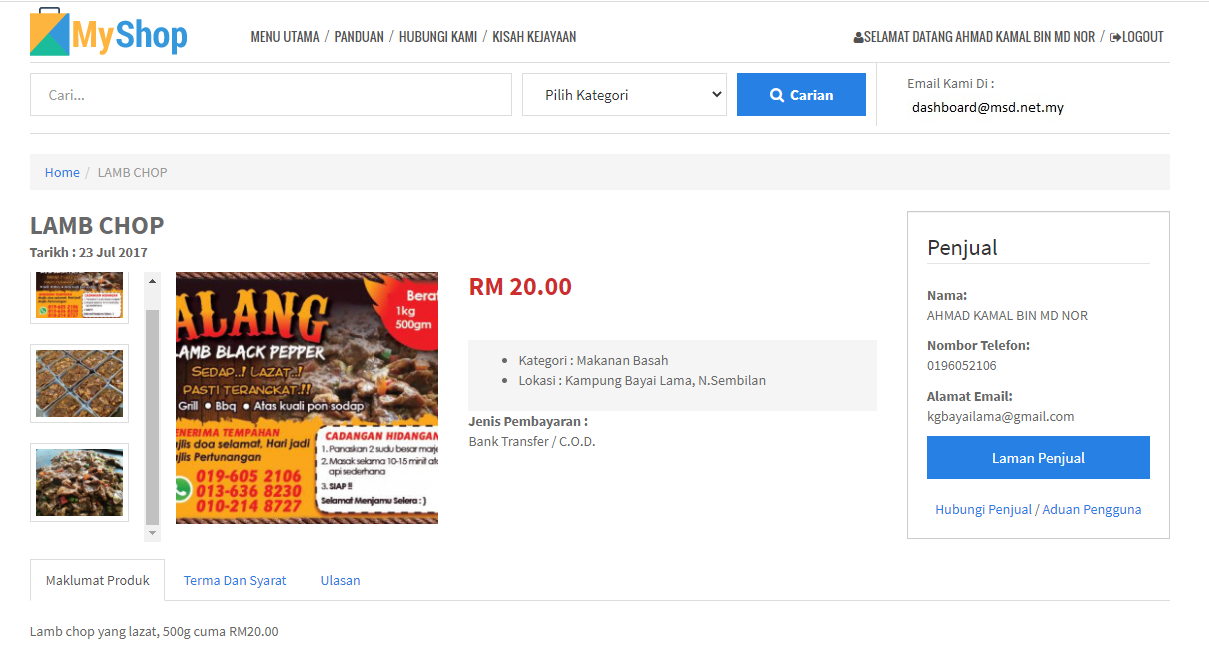Click the thumbnail list scroll up arrow
Viewport: 1209px width, 655px height.
[x=153, y=281]
